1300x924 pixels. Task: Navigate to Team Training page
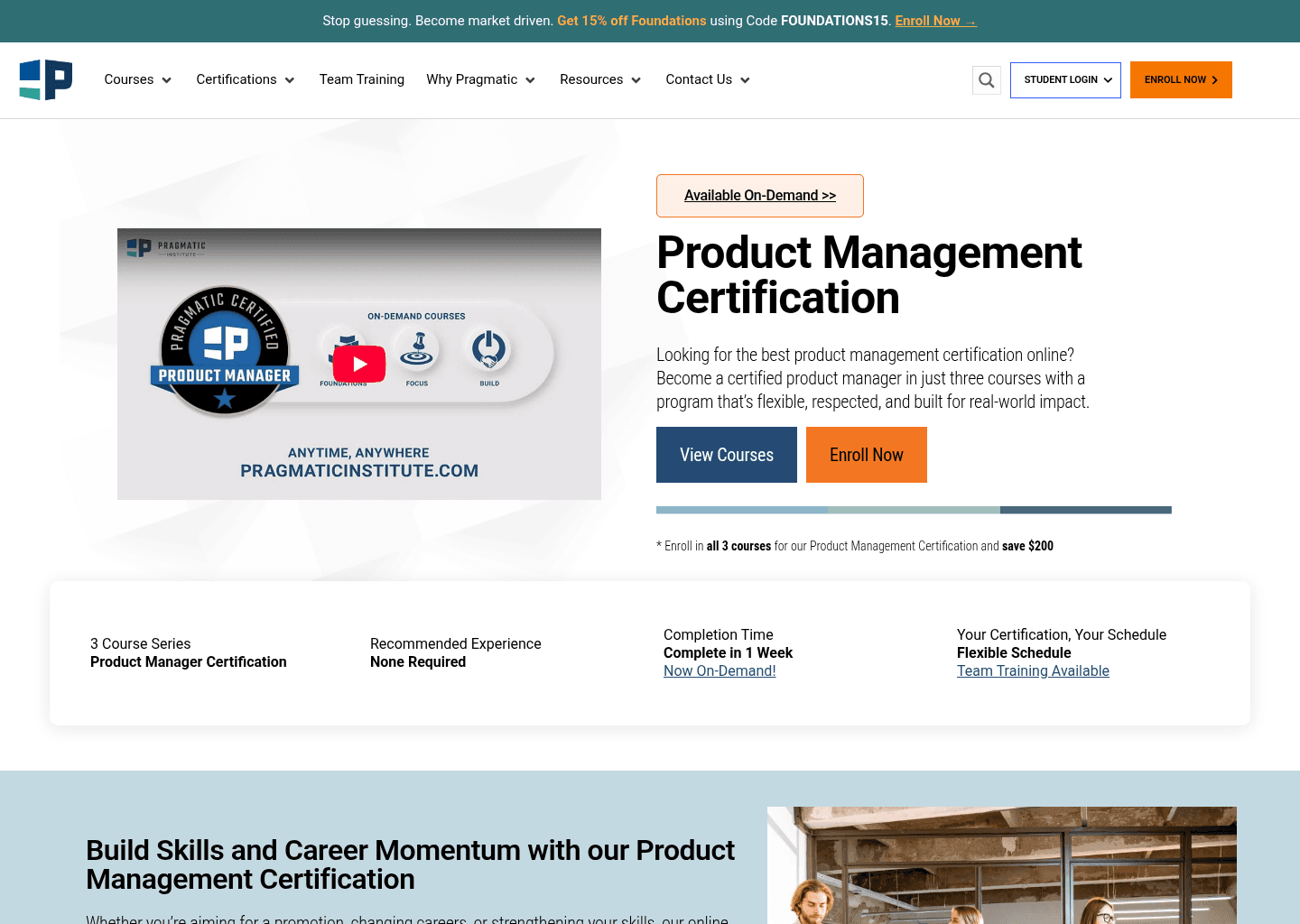click(361, 79)
